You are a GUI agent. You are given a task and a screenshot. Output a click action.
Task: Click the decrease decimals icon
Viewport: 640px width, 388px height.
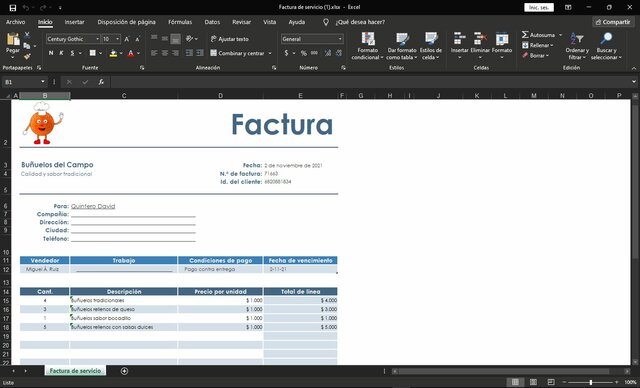click(338, 53)
